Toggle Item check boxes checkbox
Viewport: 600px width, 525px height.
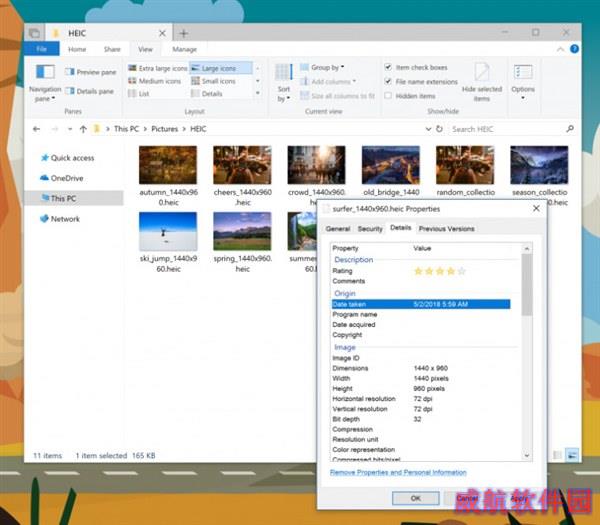(x=388, y=67)
